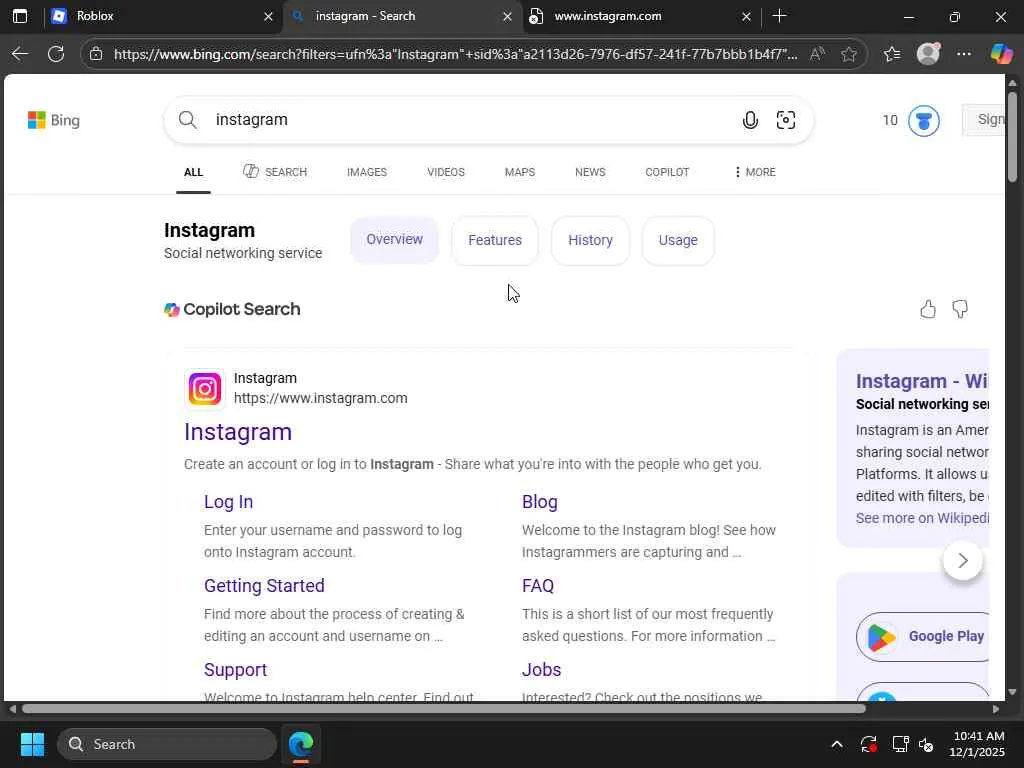Select the Features pill

[495, 240]
